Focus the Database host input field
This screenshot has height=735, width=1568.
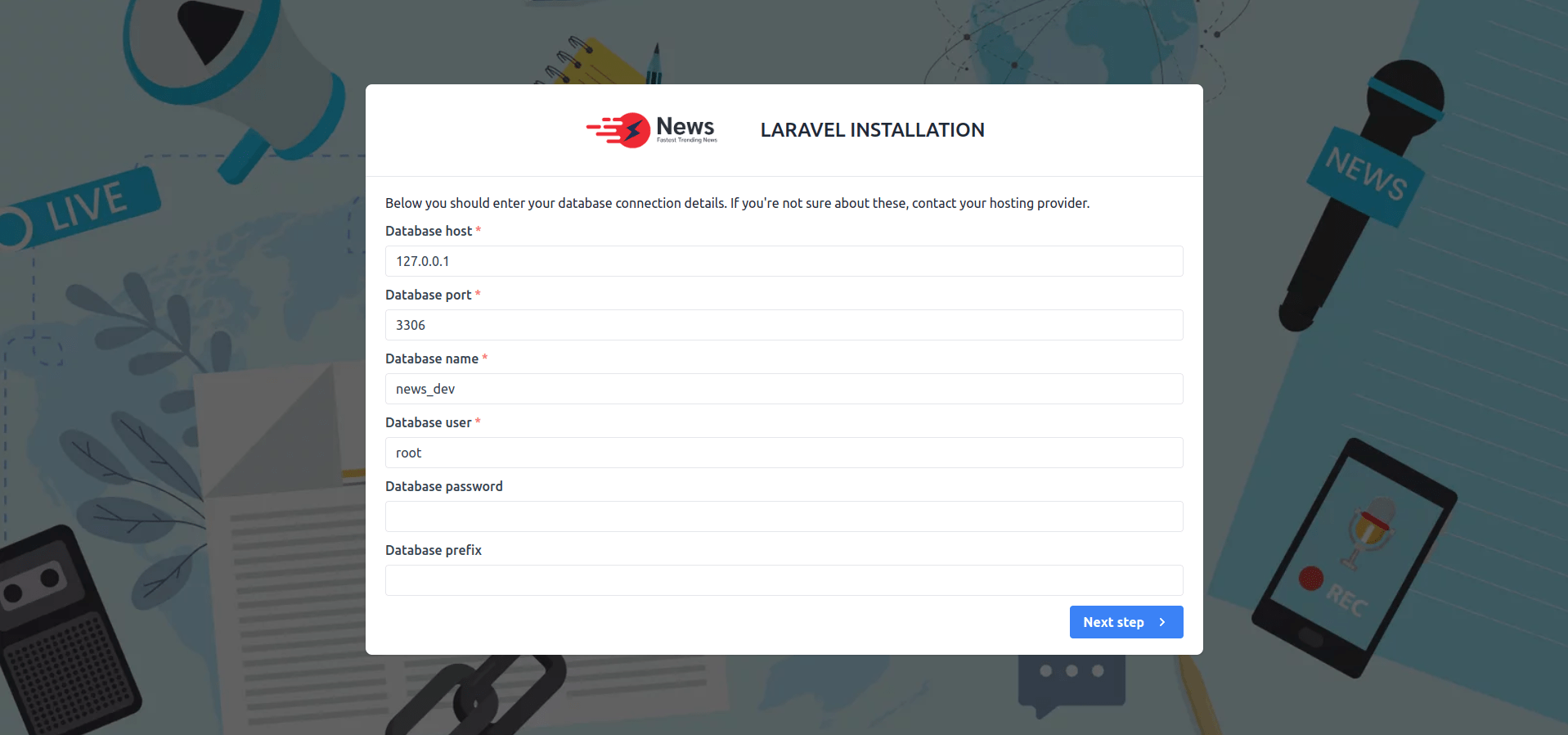click(784, 261)
